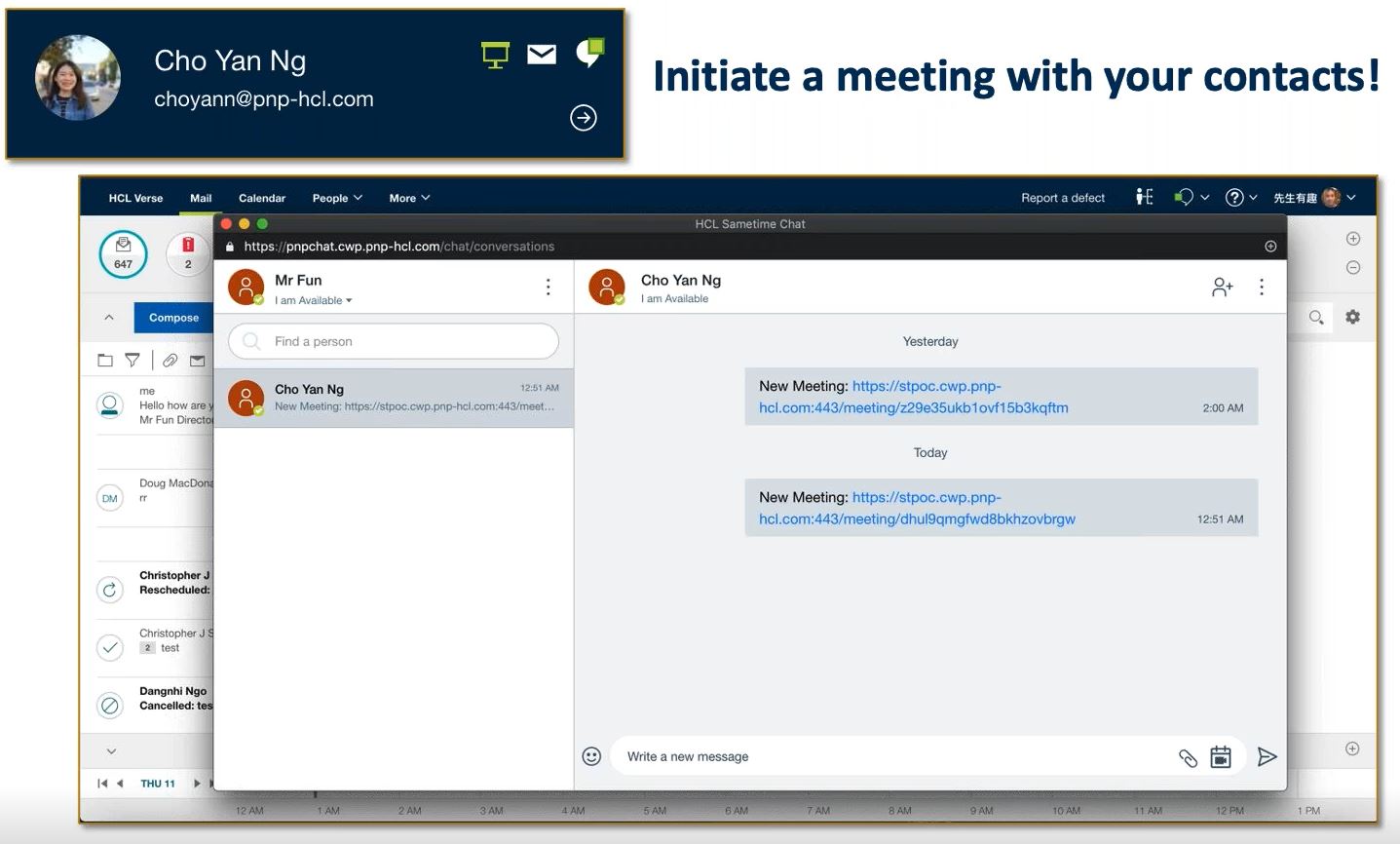Collapse the section with chevron beside Compose
1400x844 pixels.
point(109,318)
